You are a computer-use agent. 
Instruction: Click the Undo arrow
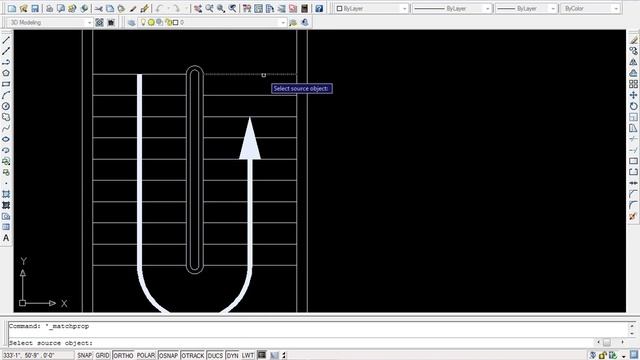[x=160, y=8]
